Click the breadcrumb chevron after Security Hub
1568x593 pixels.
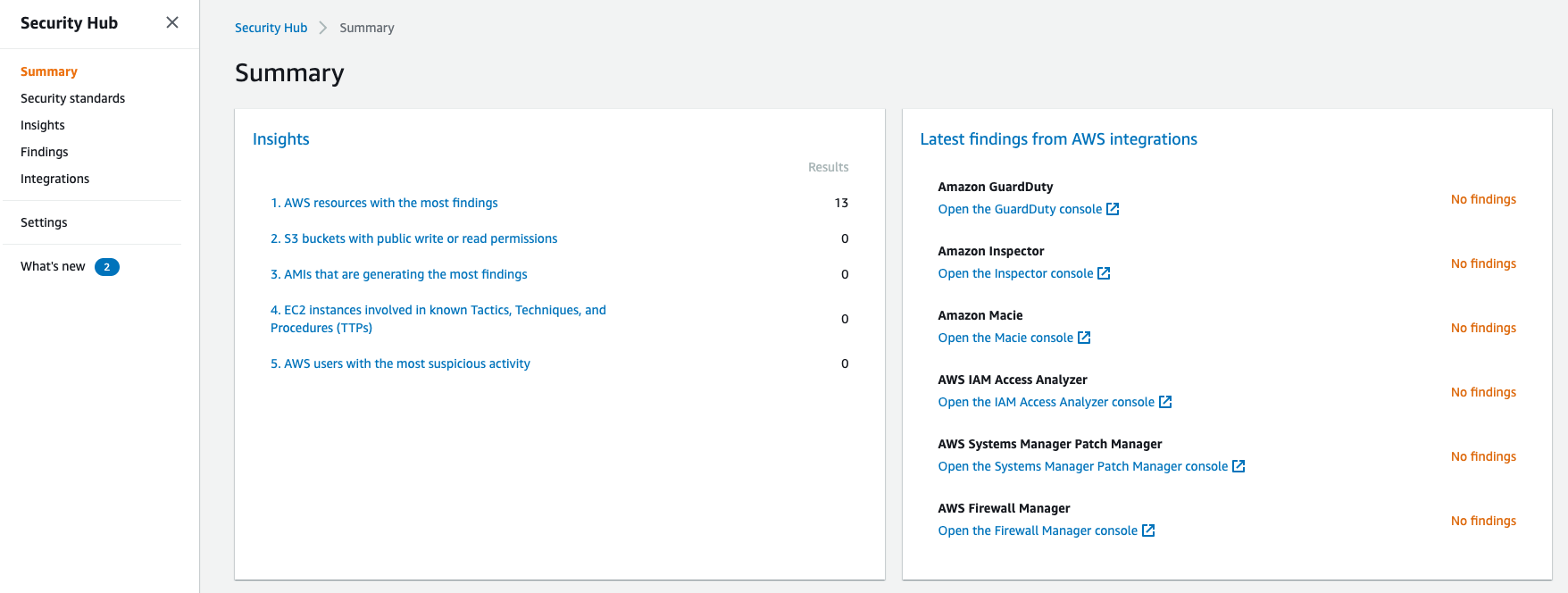(x=323, y=28)
